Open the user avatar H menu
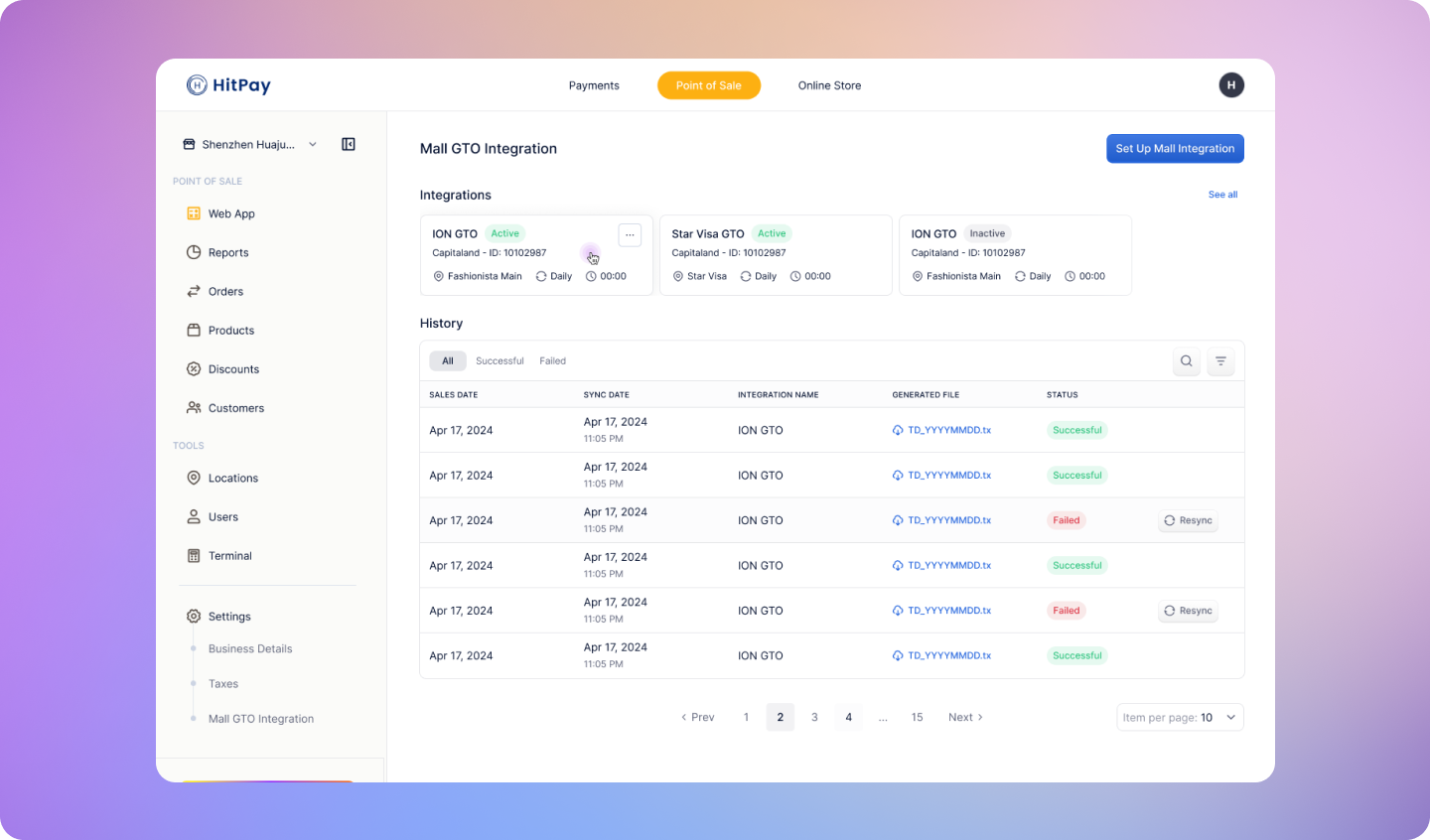1430x840 pixels. [x=1231, y=85]
